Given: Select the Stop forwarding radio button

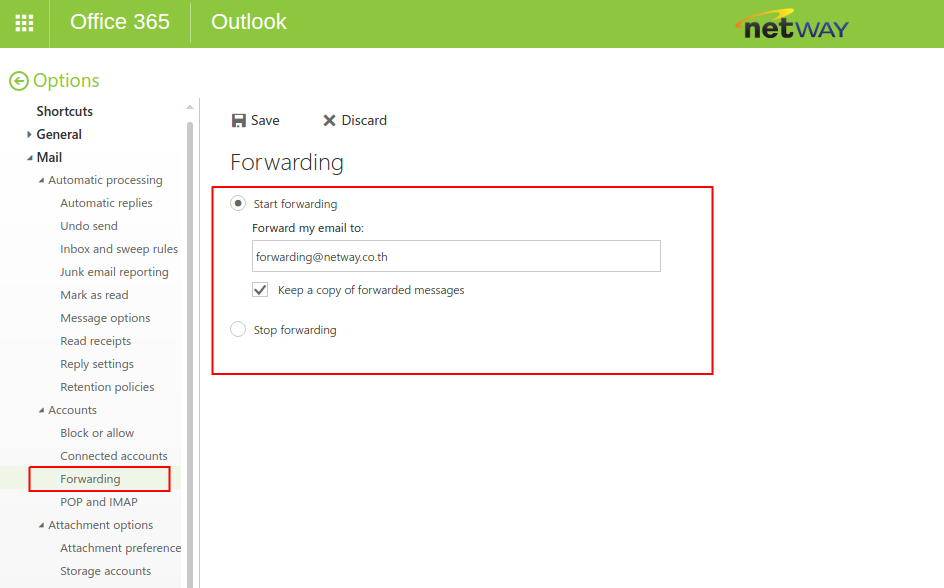Looking at the screenshot, I should [x=238, y=329].
